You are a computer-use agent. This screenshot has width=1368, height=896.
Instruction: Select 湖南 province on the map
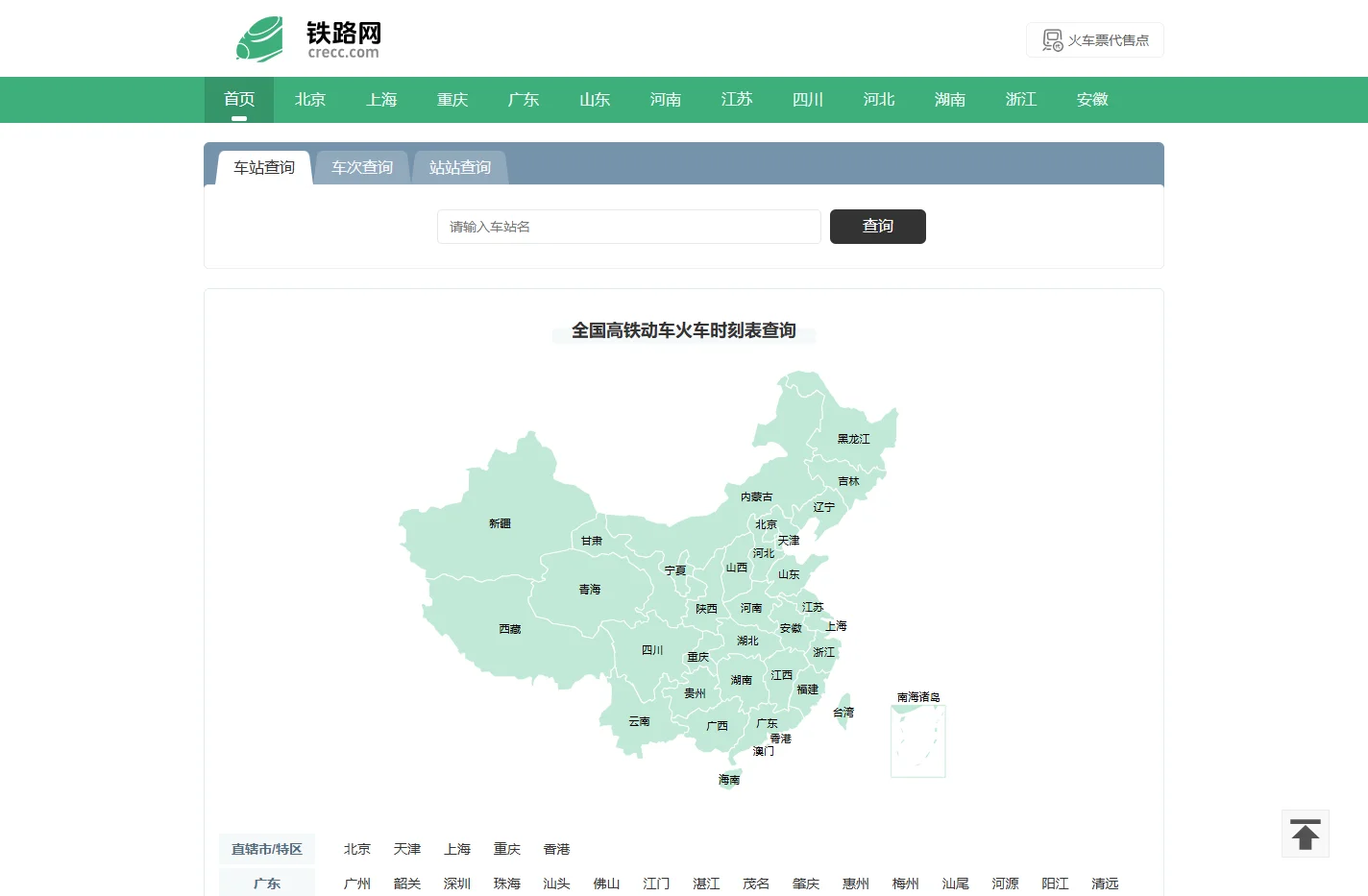tap(741, 680)
